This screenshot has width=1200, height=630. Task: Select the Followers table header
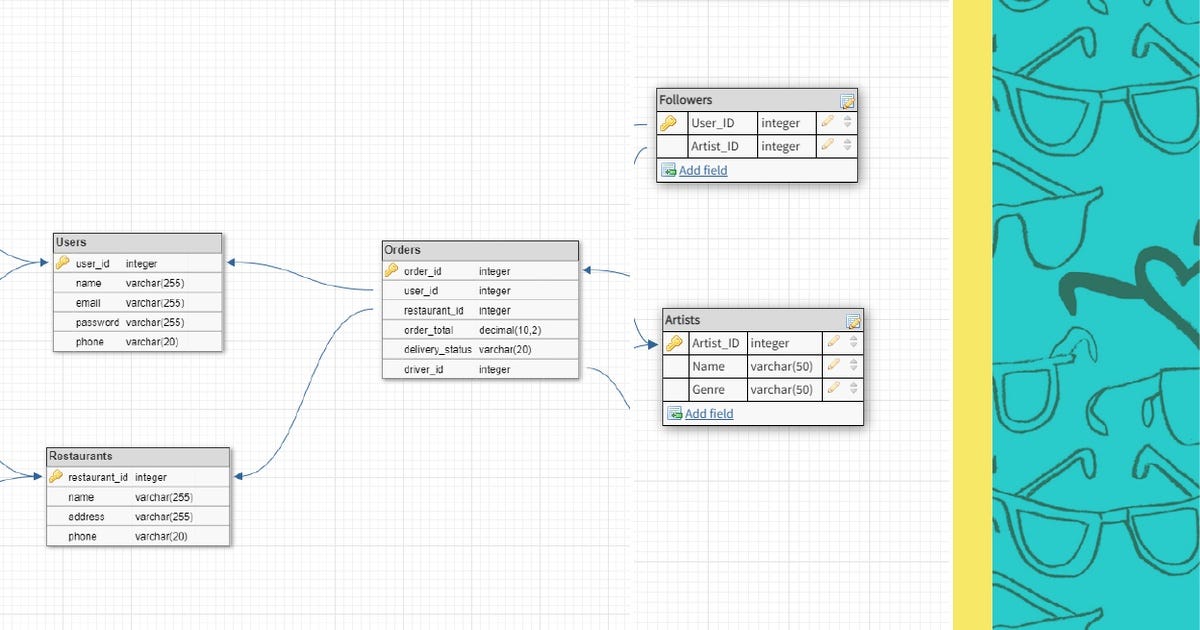point(757,100)
